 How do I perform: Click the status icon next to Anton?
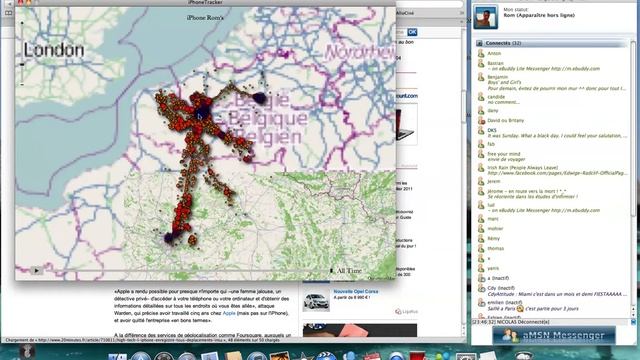click(x=481, y=53)
